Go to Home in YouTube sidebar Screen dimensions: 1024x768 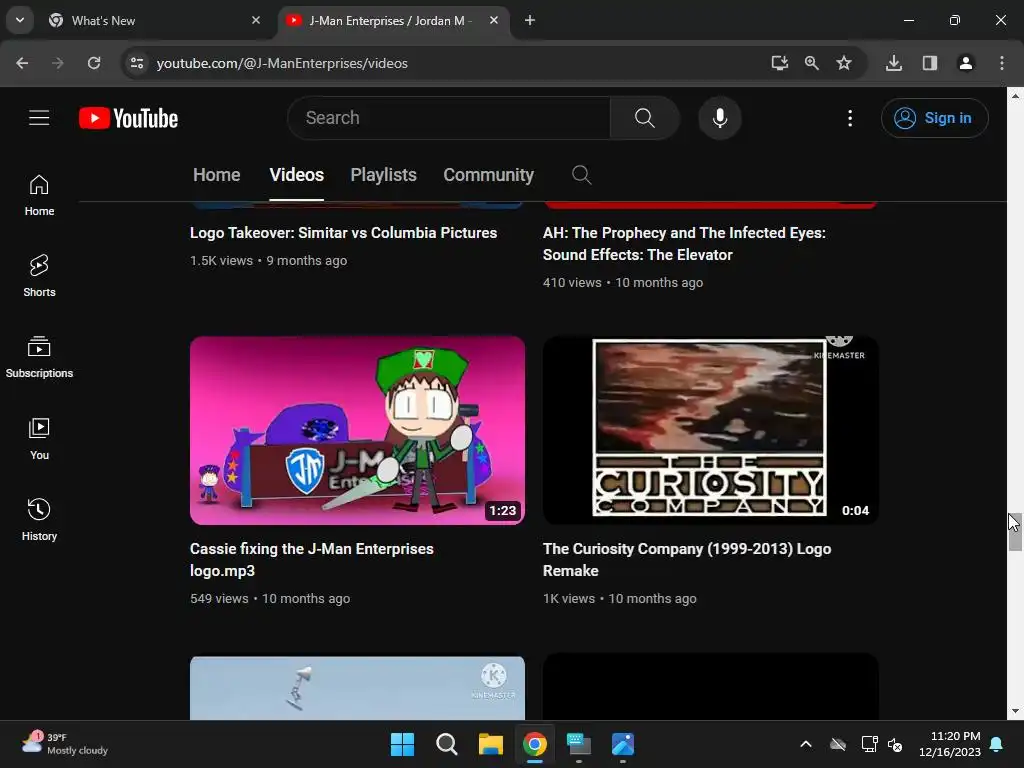click(x=39, y=195)
